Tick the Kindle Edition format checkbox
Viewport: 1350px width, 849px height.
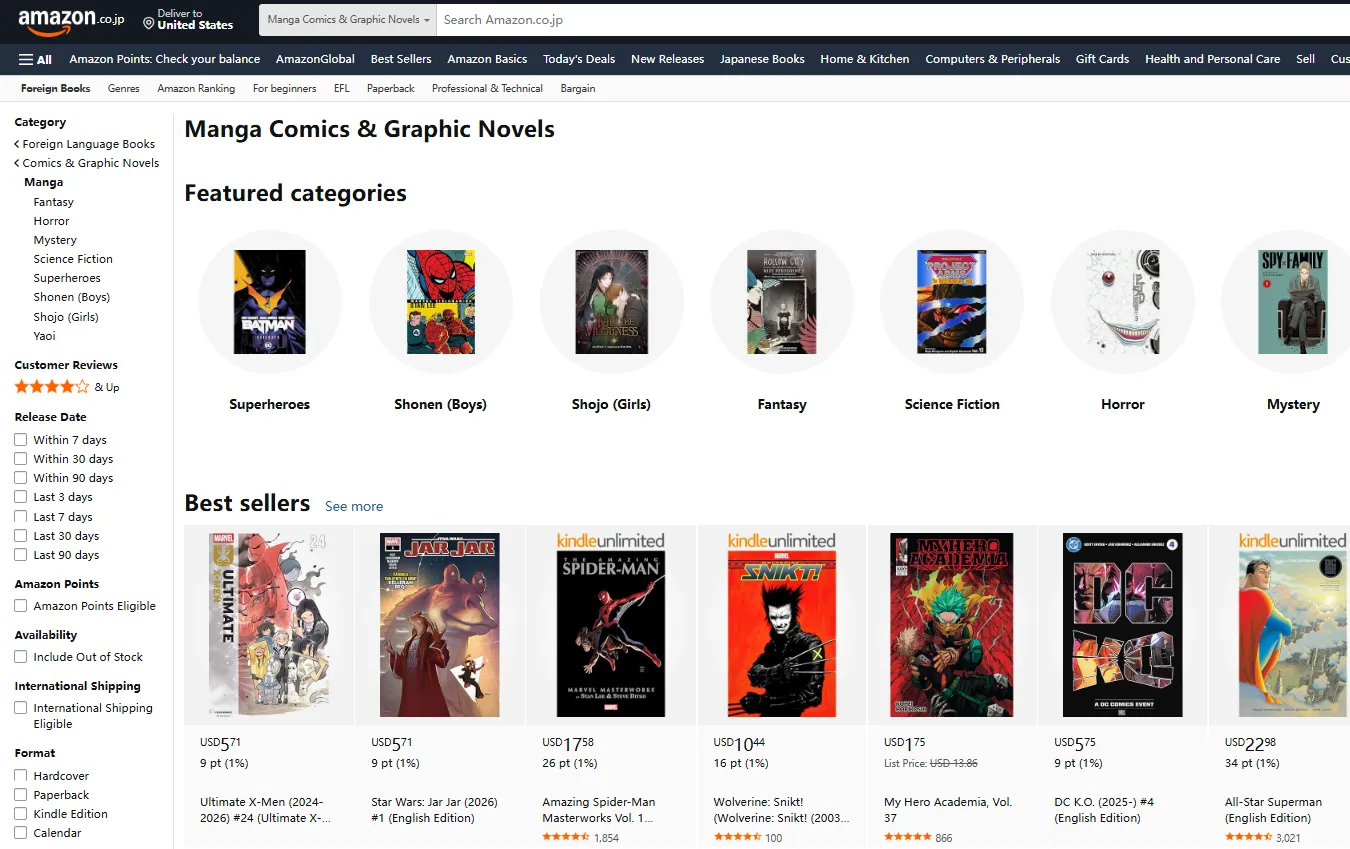point(21,814)
